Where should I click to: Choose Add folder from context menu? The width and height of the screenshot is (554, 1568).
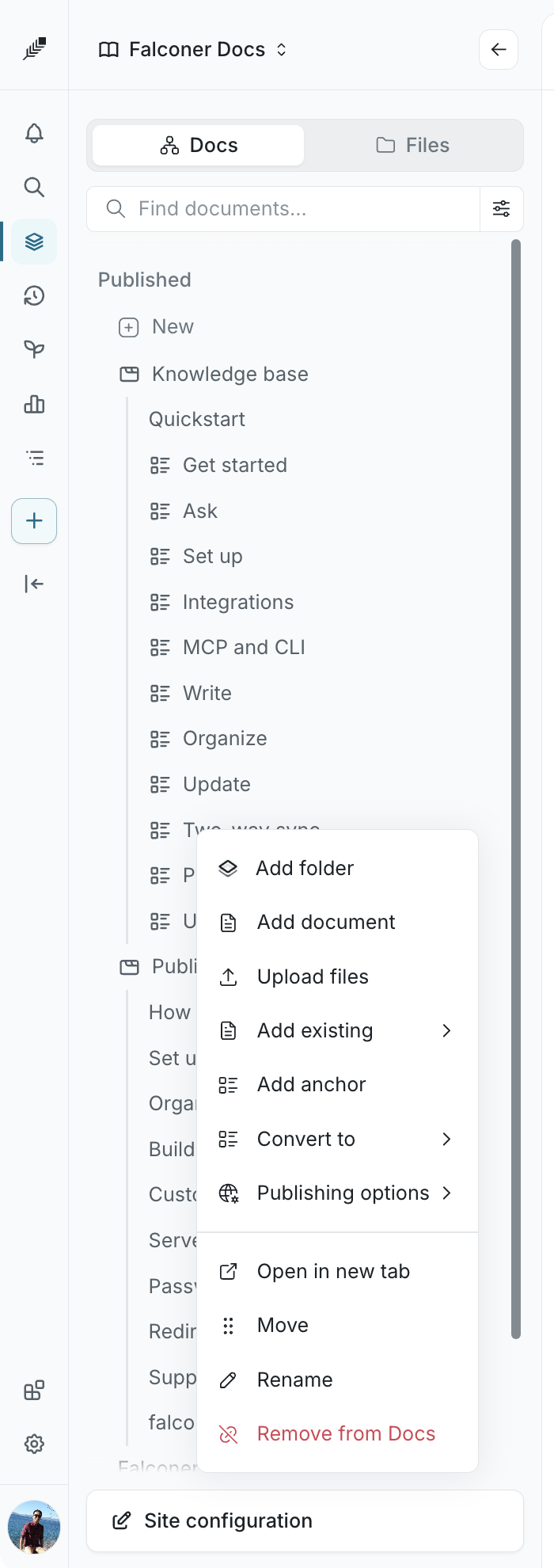tap(337, 868)
